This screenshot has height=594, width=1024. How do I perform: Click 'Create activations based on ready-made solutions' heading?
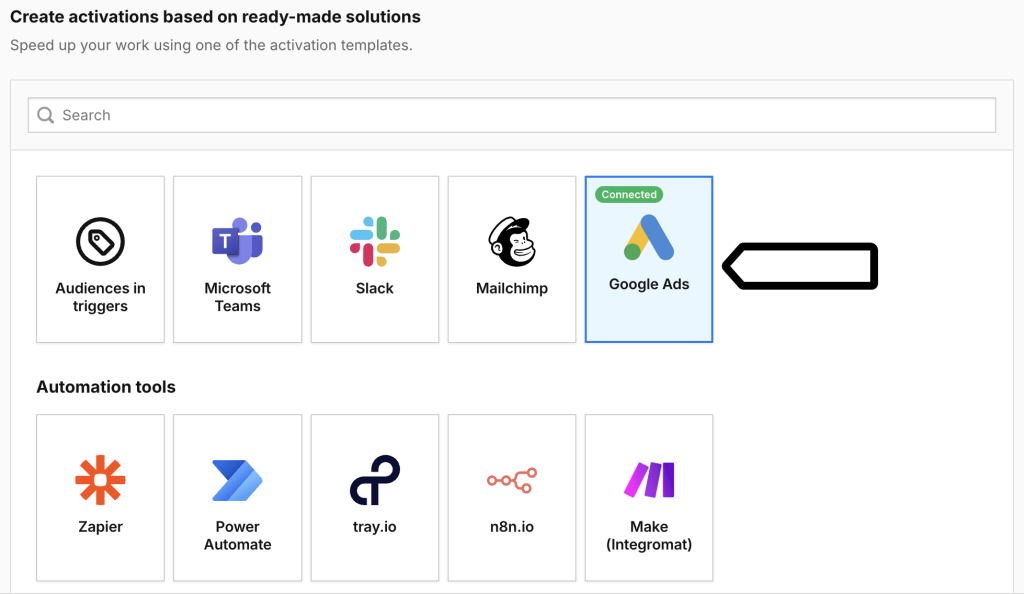click(x=216, y=17)
